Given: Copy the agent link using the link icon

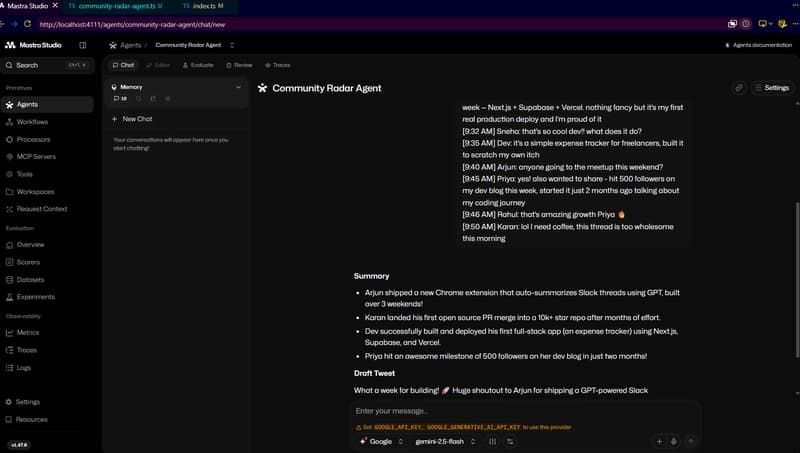Looking at the screenshot, I should click(739, 88).
